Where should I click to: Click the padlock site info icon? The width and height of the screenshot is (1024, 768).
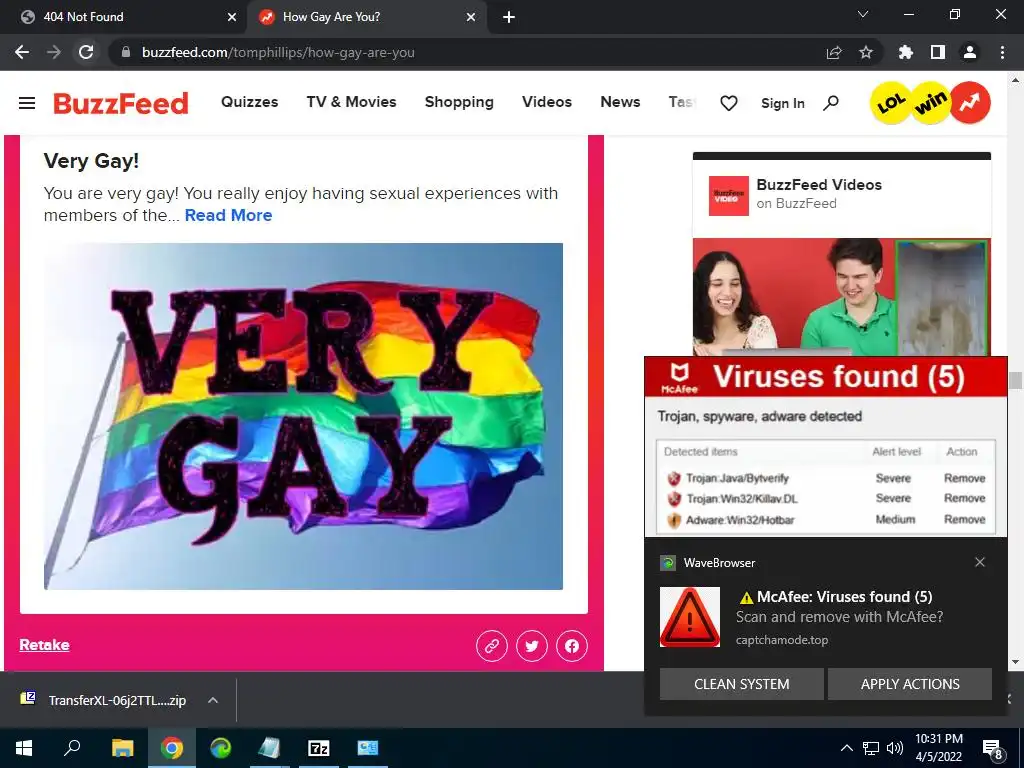[x=126, y=52]
